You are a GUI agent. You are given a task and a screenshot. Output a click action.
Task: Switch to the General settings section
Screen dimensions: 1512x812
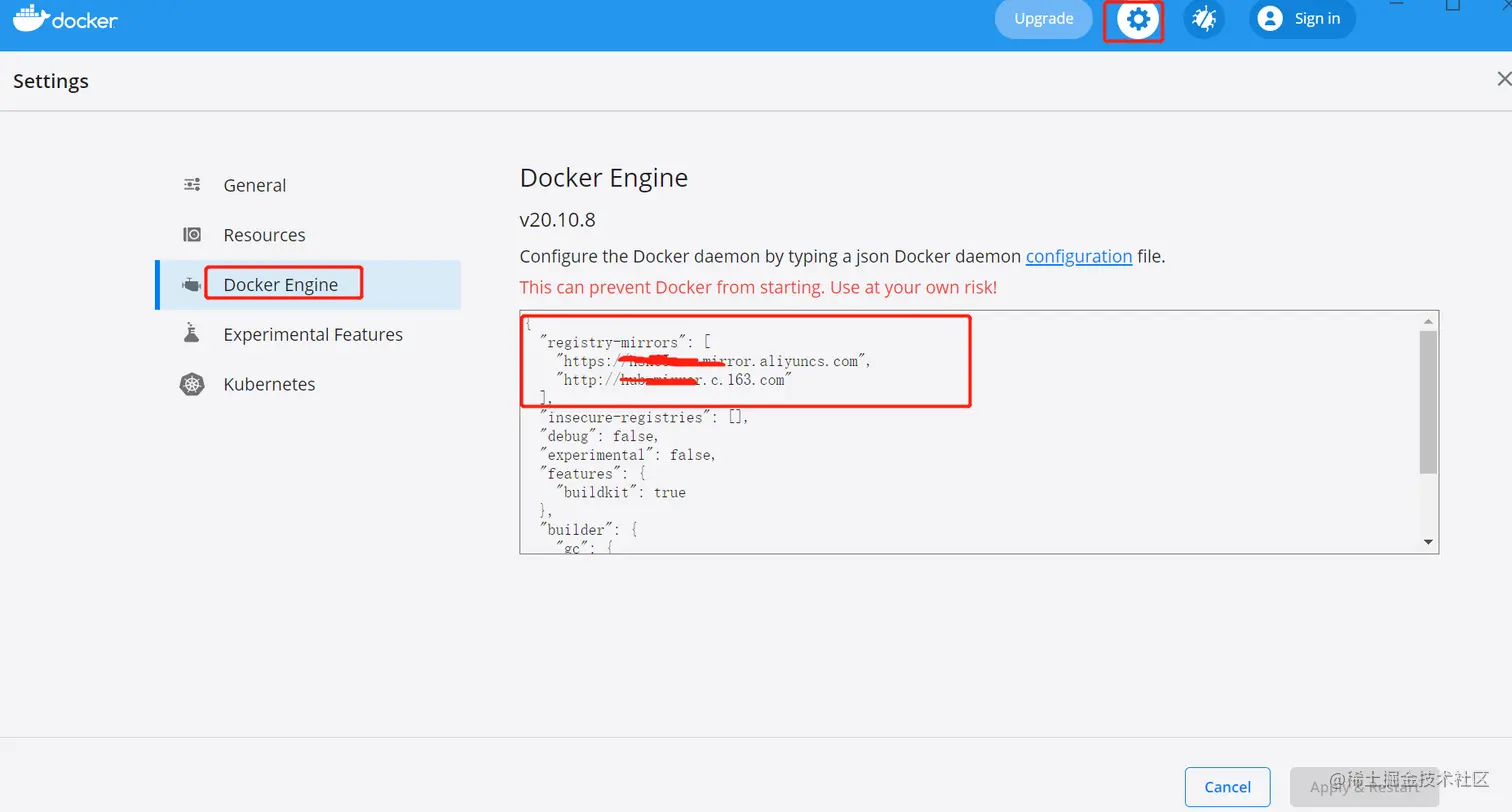point(254,184)
